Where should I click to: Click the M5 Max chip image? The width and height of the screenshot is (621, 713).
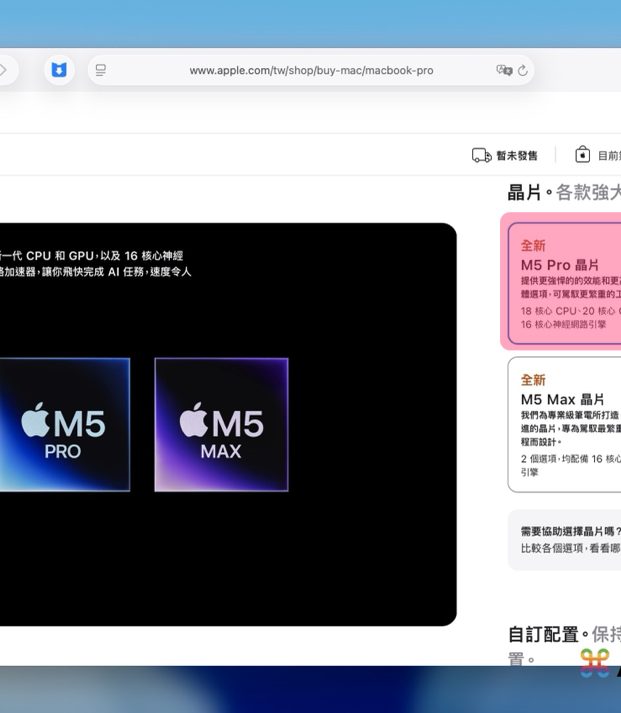pyautogui.click(x=221, y=424)
